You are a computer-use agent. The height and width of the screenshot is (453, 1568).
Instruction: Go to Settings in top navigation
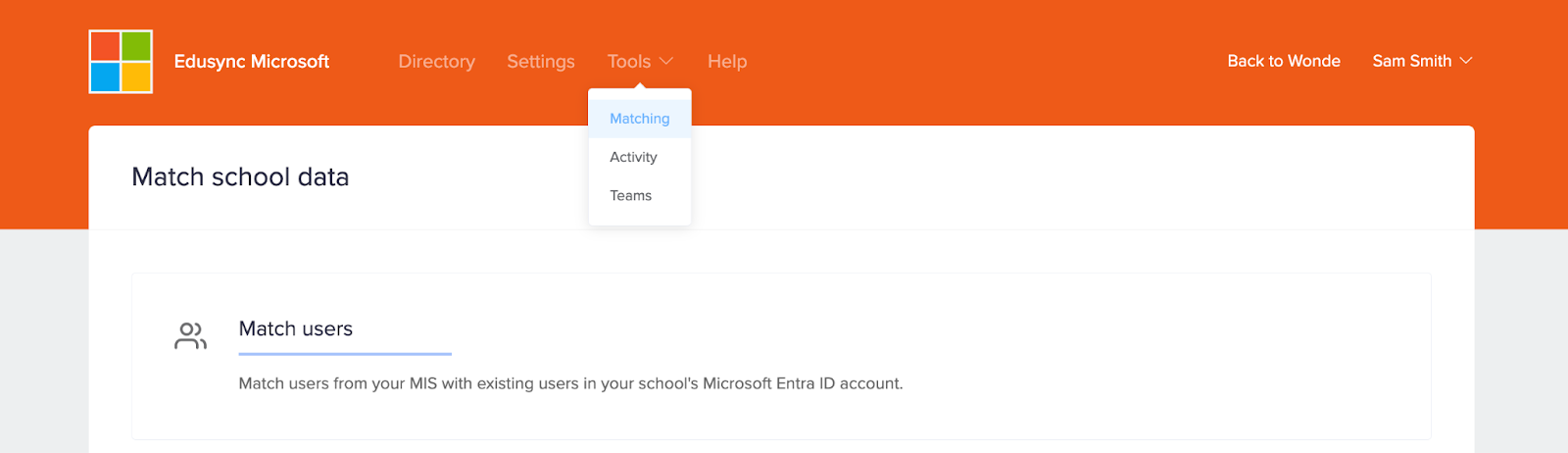pos(541,61)
